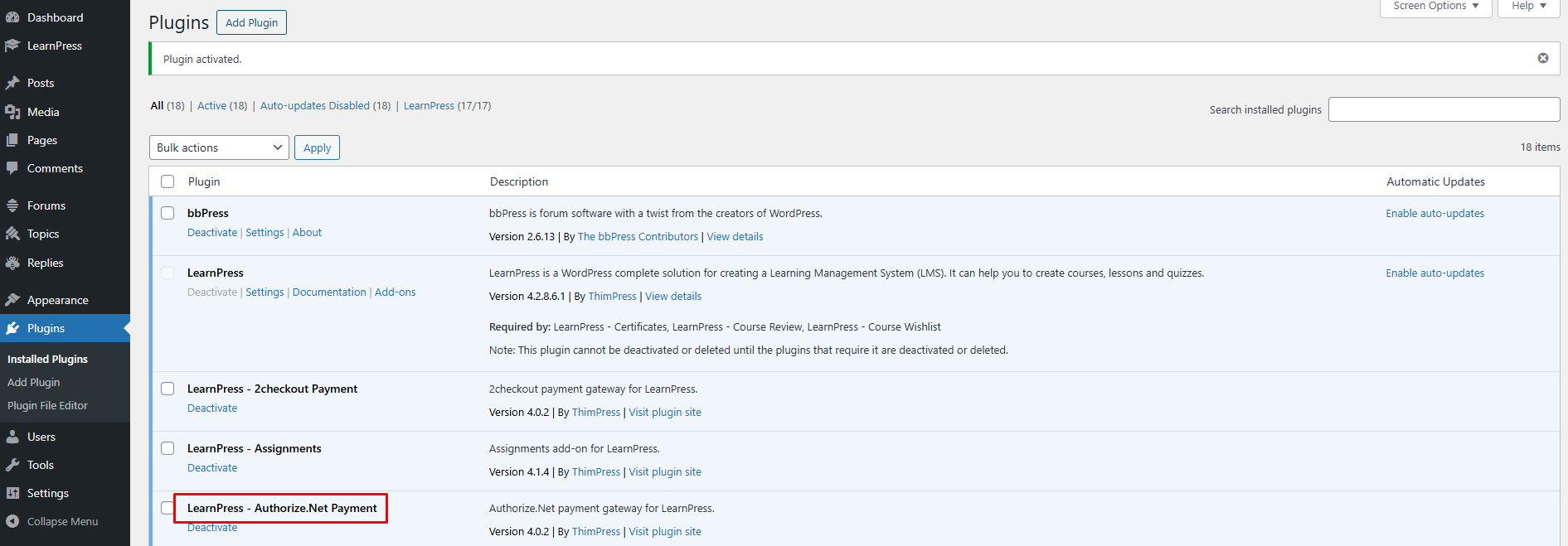
Task: Go to Installed Plugins submenu
Action: [47, 359]
